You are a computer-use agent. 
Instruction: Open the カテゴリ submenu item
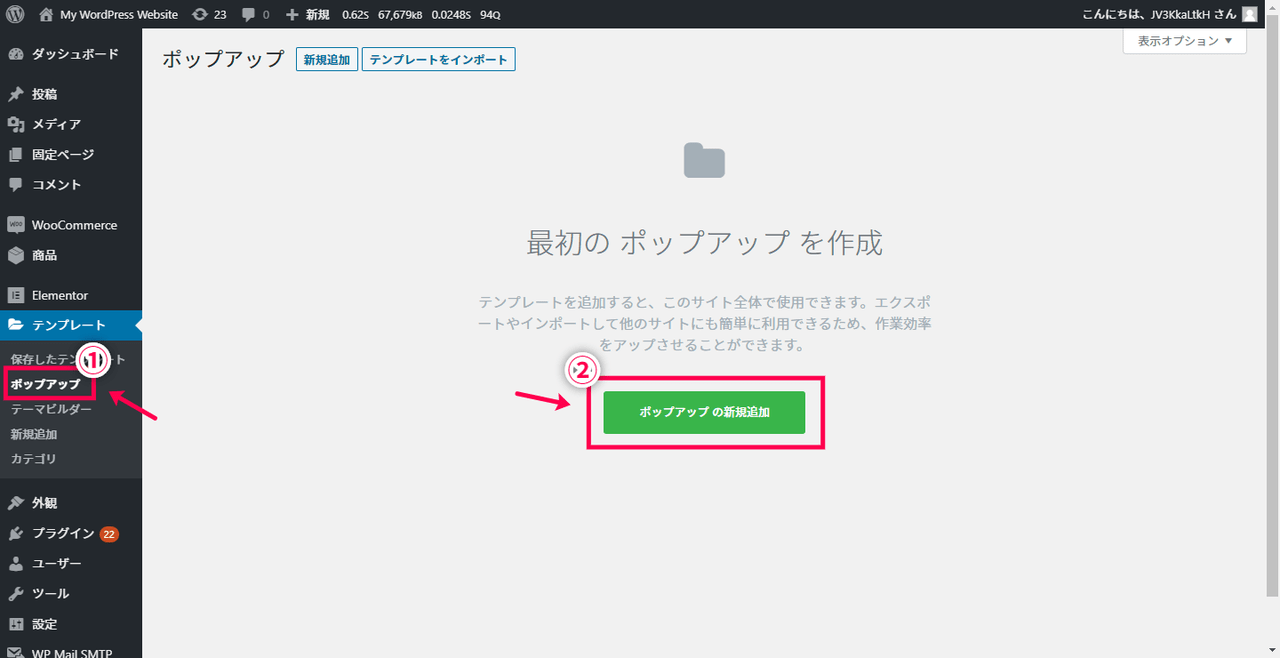34,459
